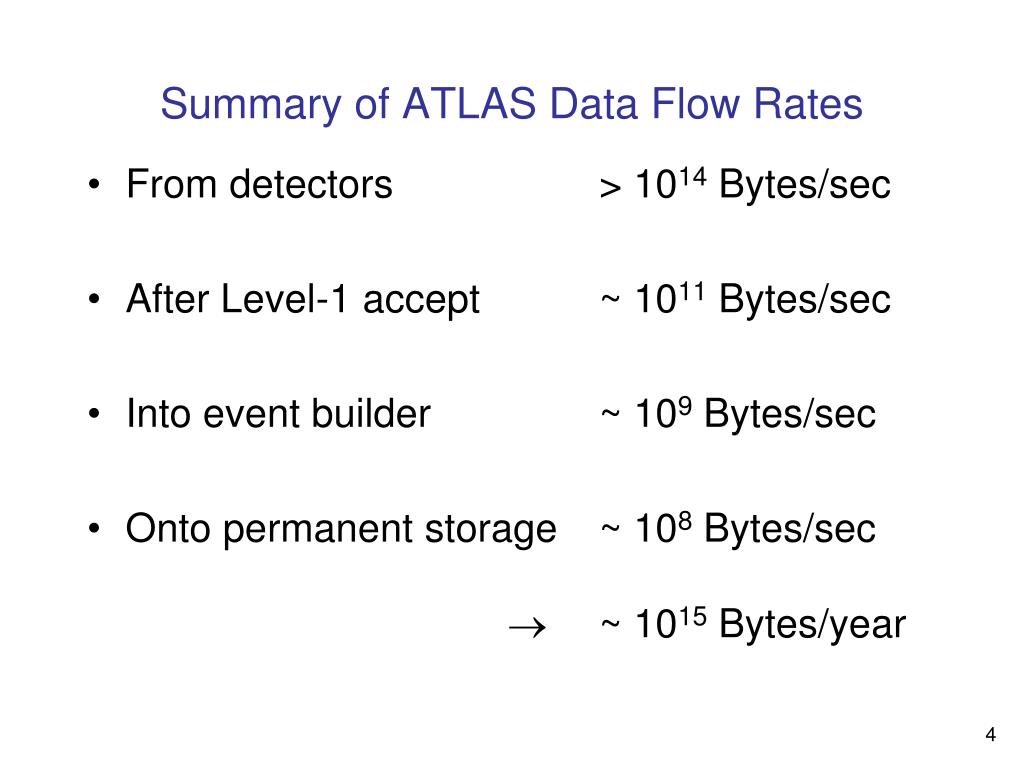The image size is (1024, 768).
Task: Select the bullet before Into event builder
Action: pyautogui.click(x=95, y=414)
